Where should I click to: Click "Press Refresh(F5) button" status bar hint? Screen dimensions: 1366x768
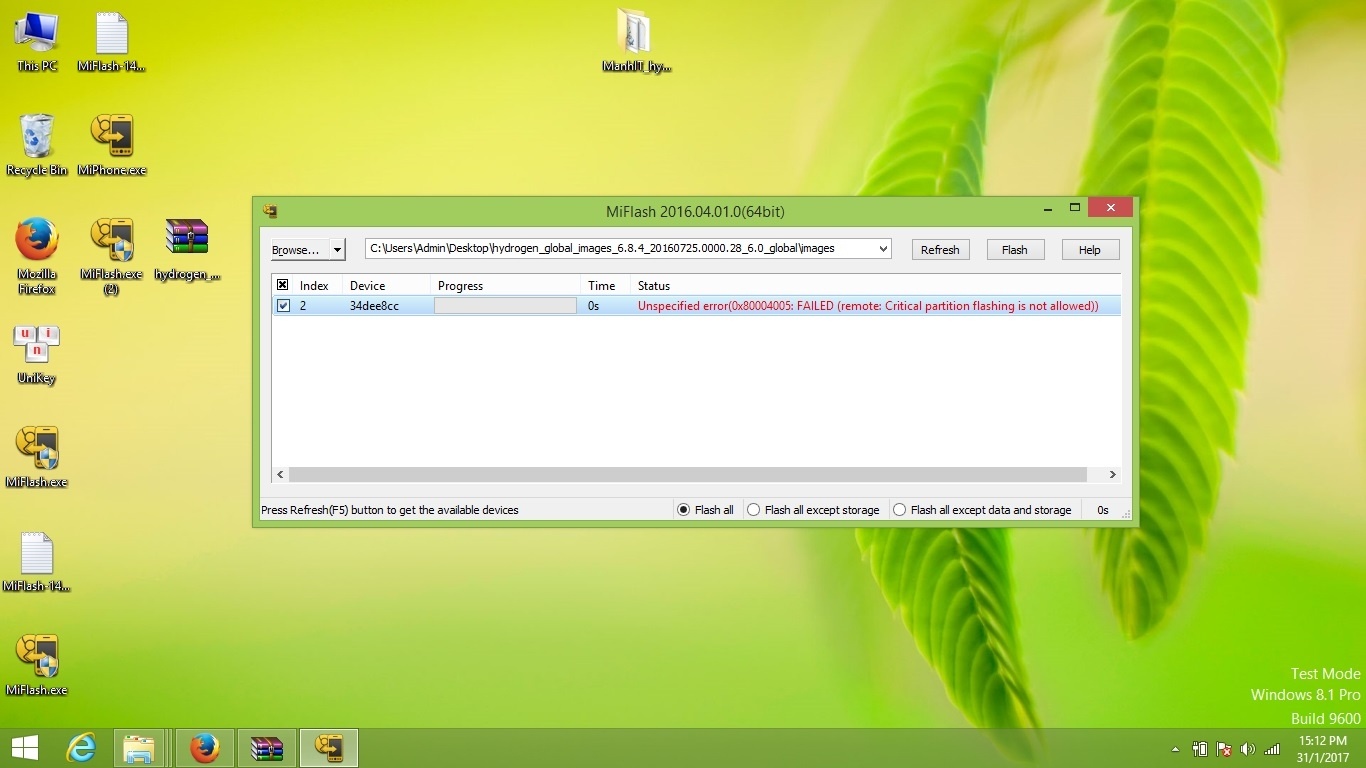coord(390,510)
